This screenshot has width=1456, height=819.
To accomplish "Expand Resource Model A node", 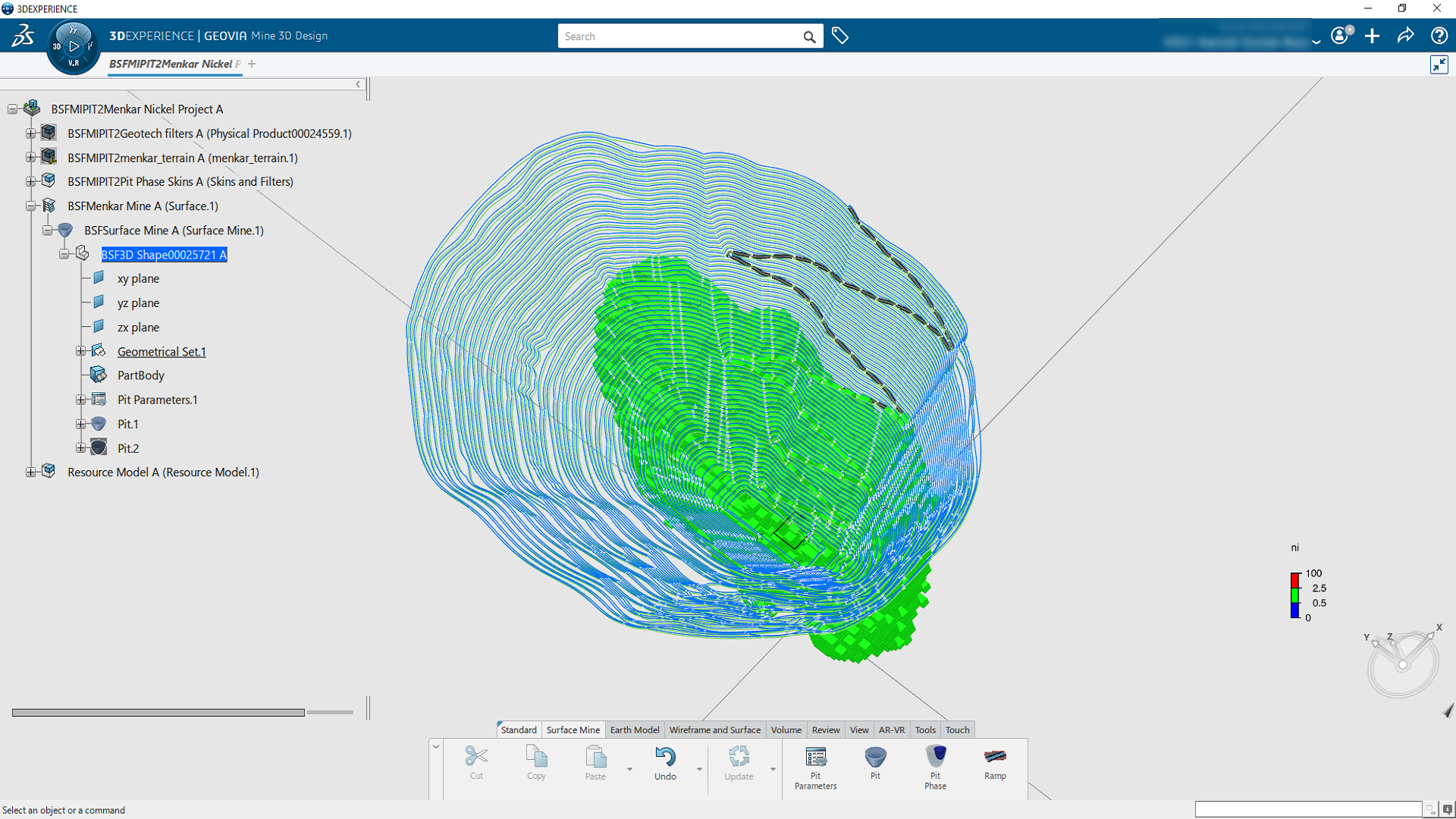I will coord(31,472).
